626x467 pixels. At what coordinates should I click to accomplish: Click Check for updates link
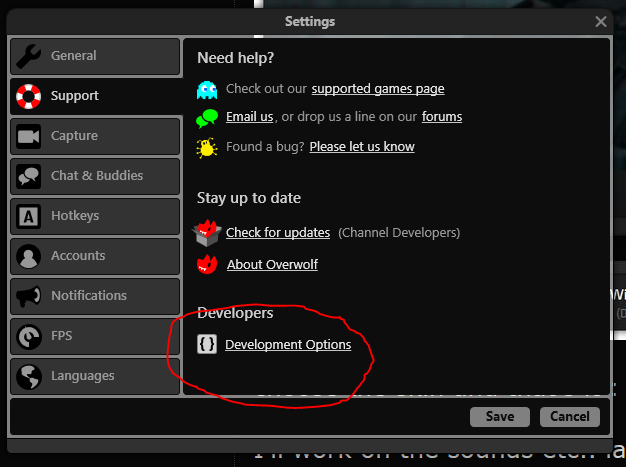(x=278, y=232)
